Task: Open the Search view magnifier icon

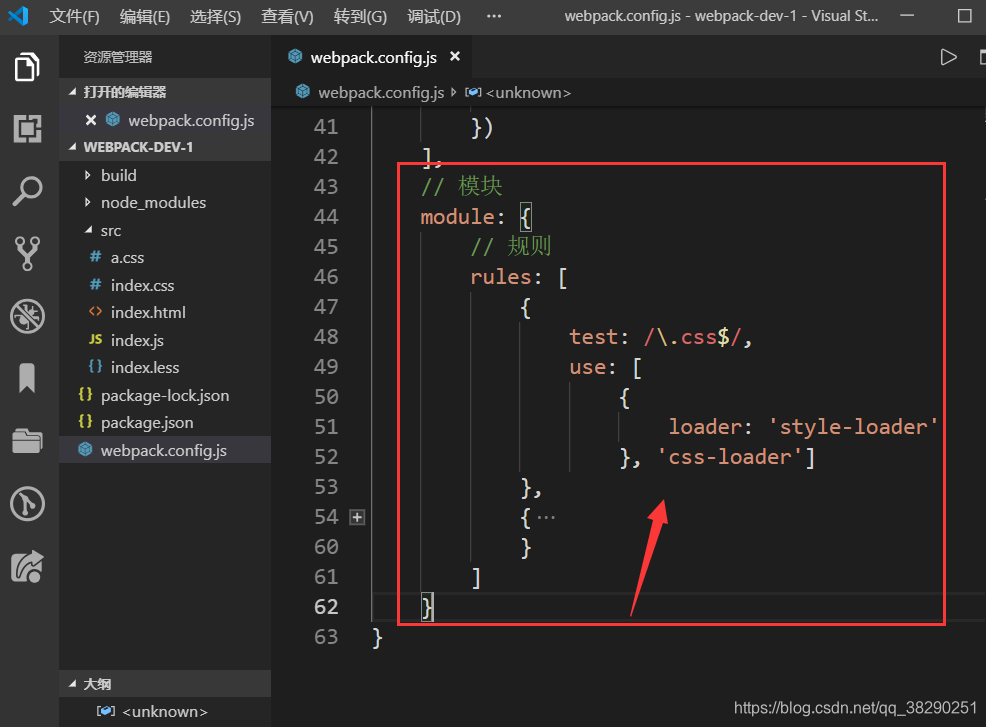Action: click(x=27, y=191)
